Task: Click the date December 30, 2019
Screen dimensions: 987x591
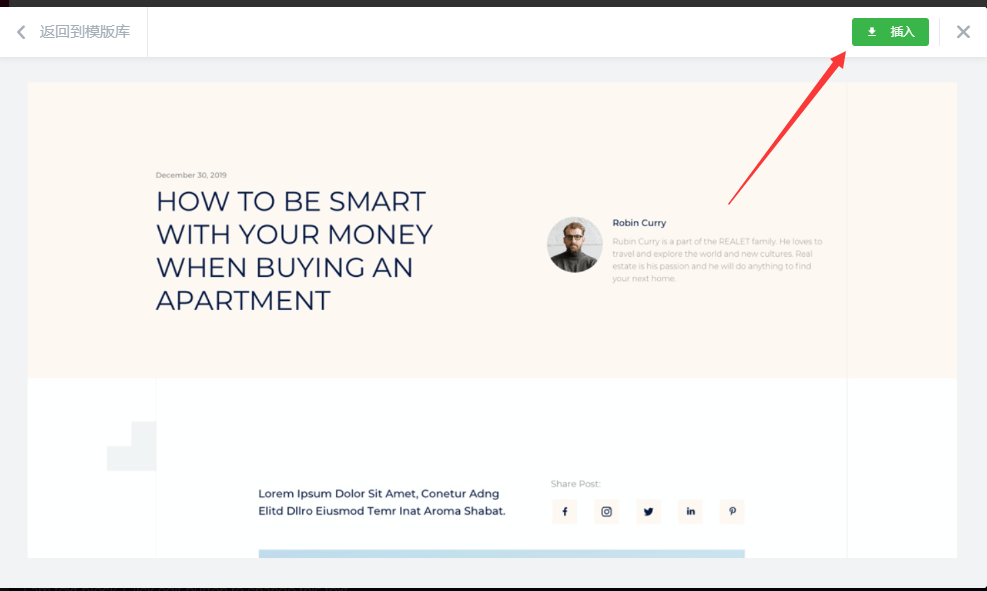Action: tap(190, 175)
